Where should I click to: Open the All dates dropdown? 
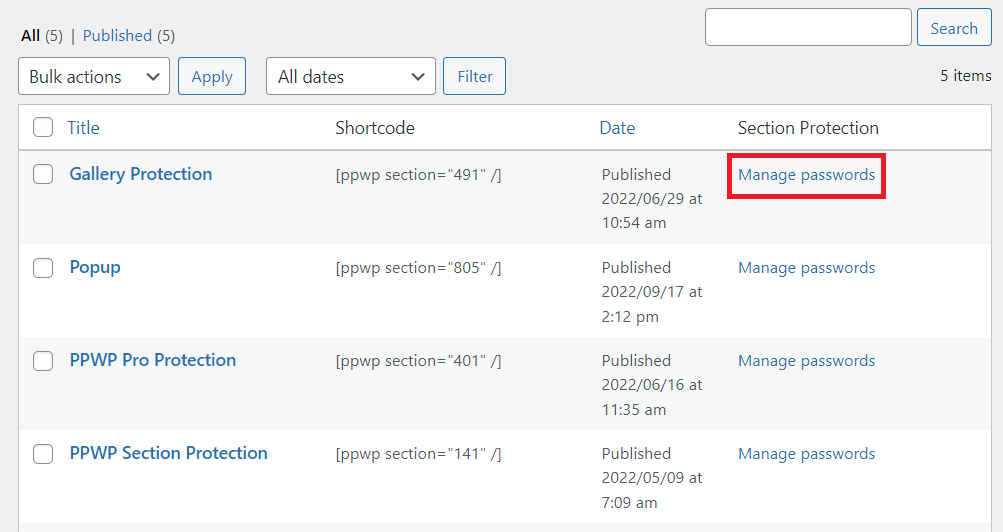351,76
